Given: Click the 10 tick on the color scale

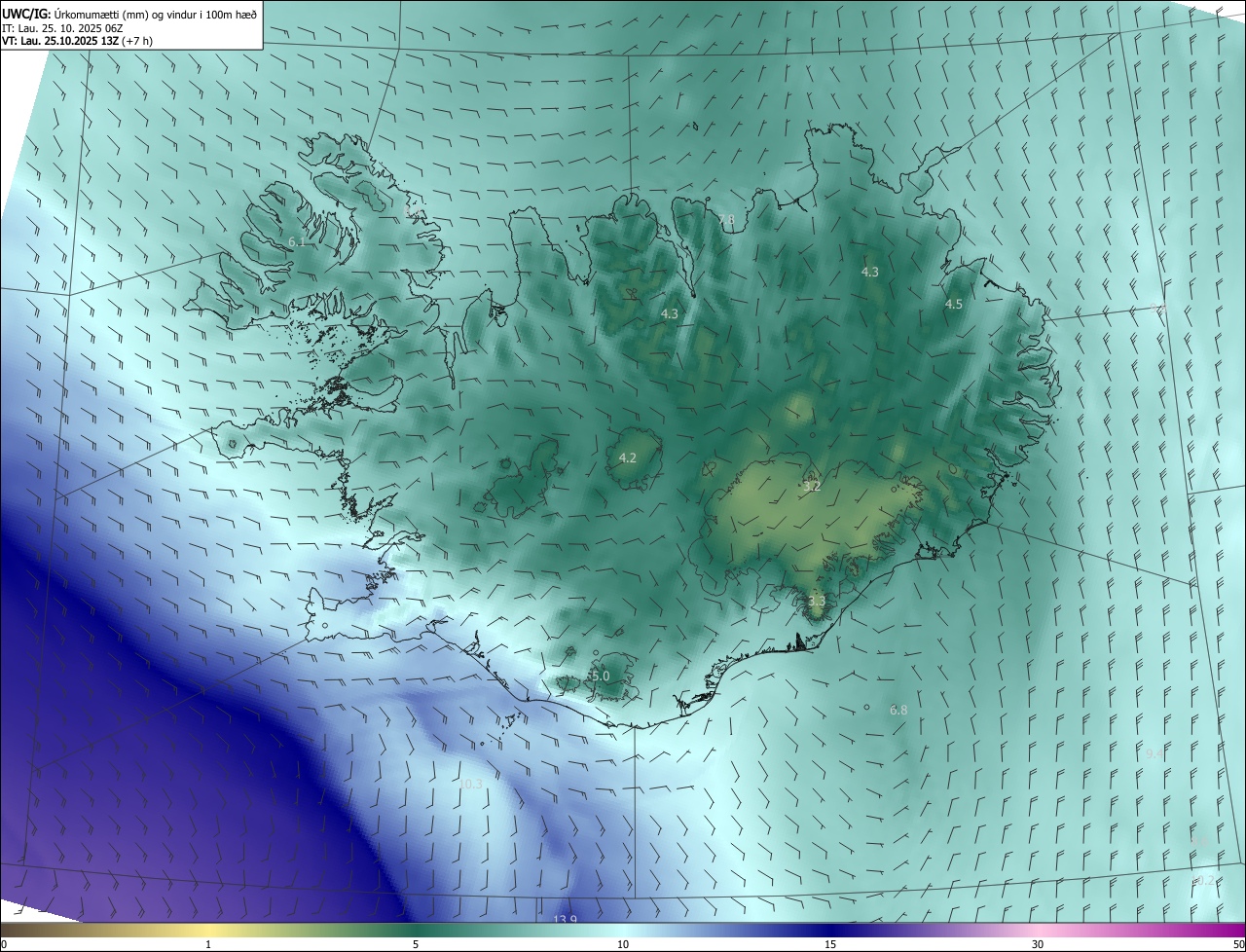Looking at the screenshot, I should point(623,944).
